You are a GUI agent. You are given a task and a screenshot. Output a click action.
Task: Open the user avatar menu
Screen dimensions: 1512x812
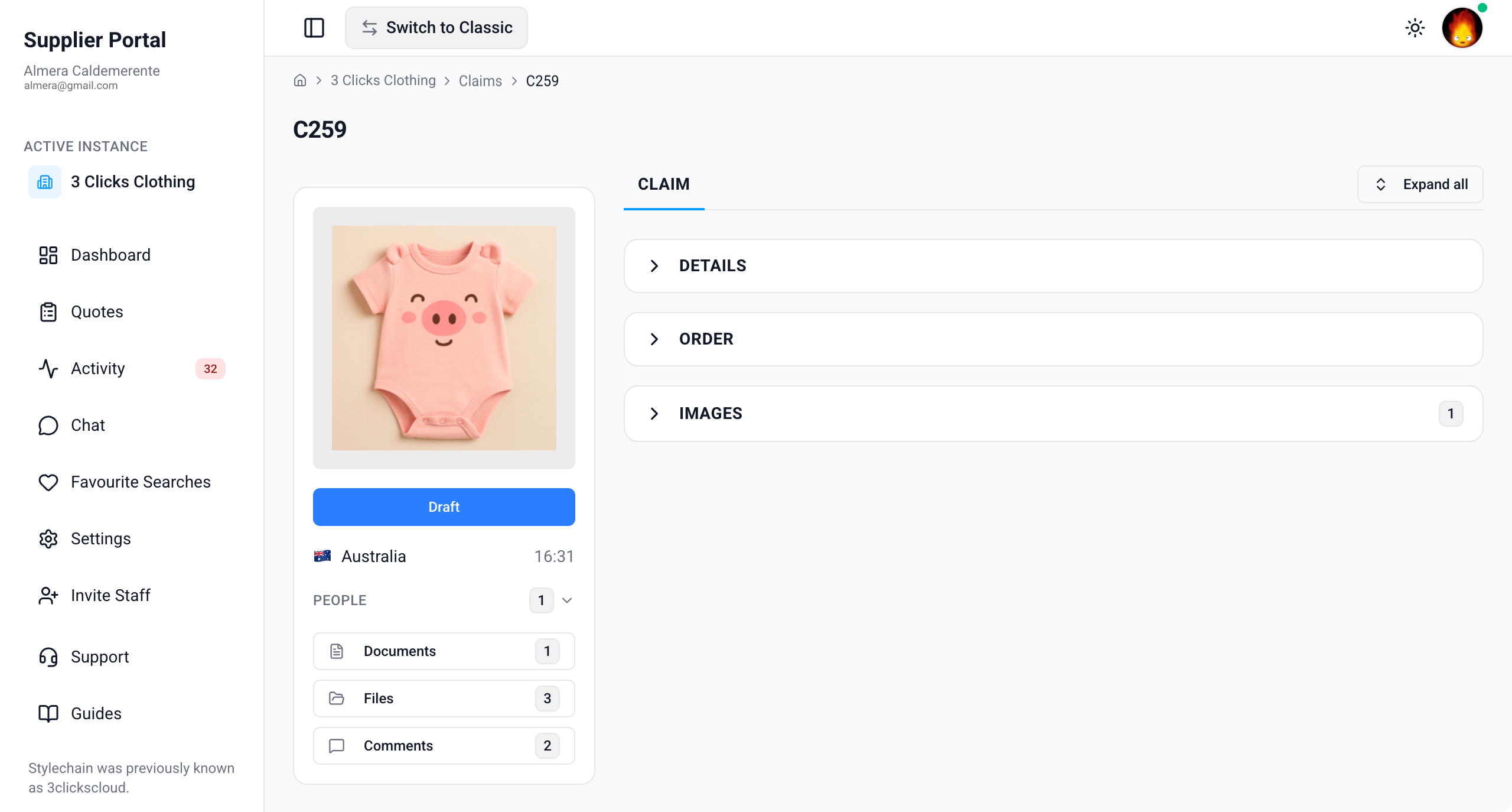click(1462, 28)
